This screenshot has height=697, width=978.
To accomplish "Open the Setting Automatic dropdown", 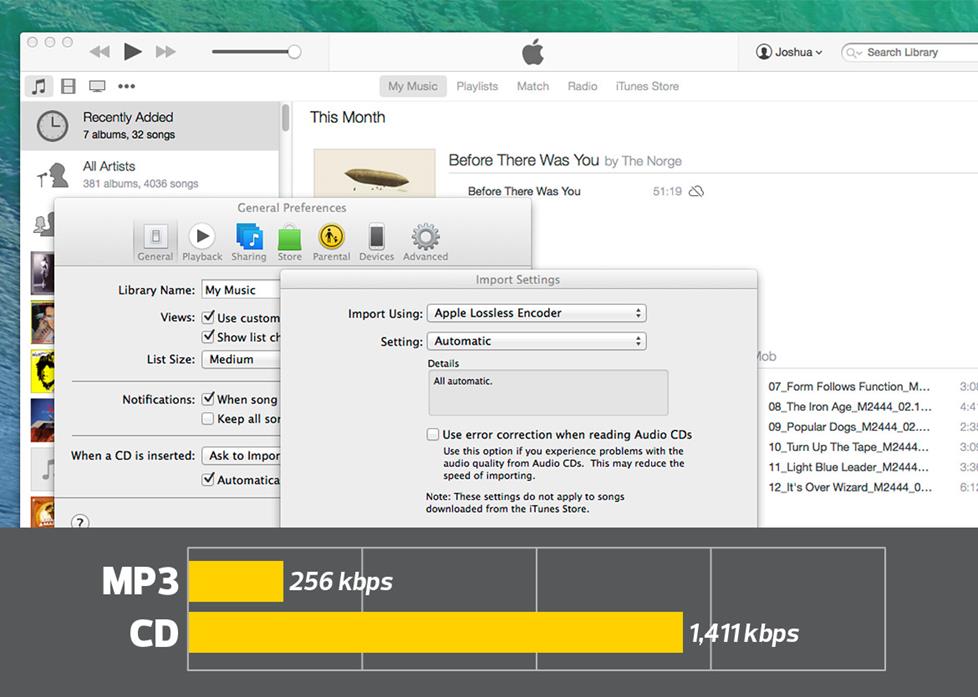I will (536, 341).
